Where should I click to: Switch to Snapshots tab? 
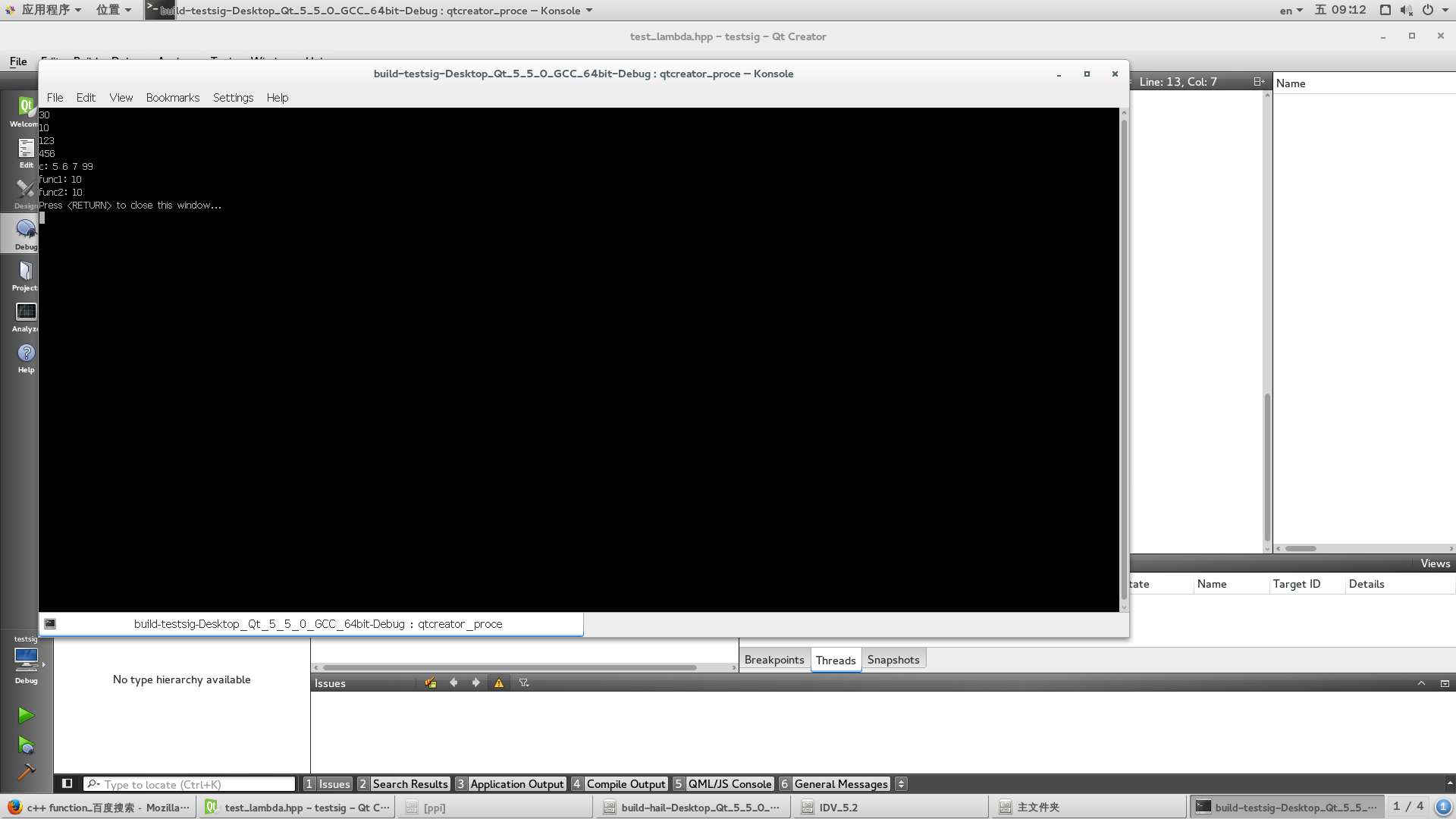pyautogui.click(x=893, y=660)
